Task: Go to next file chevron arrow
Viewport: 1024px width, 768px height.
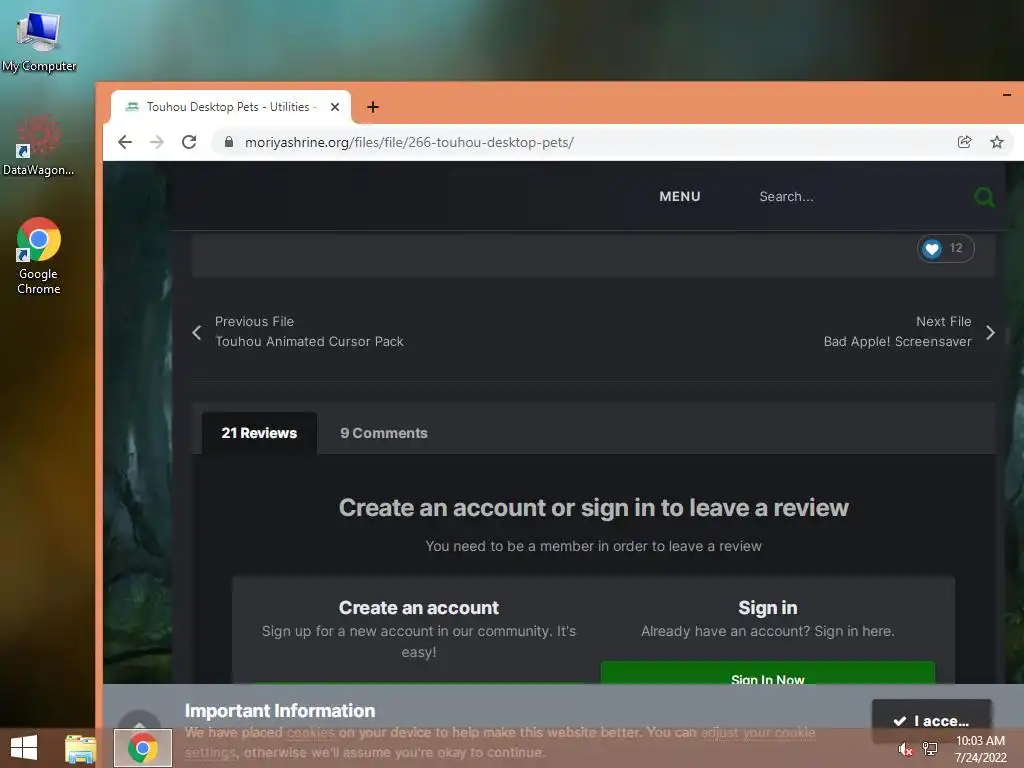Action: pos(990,332)
